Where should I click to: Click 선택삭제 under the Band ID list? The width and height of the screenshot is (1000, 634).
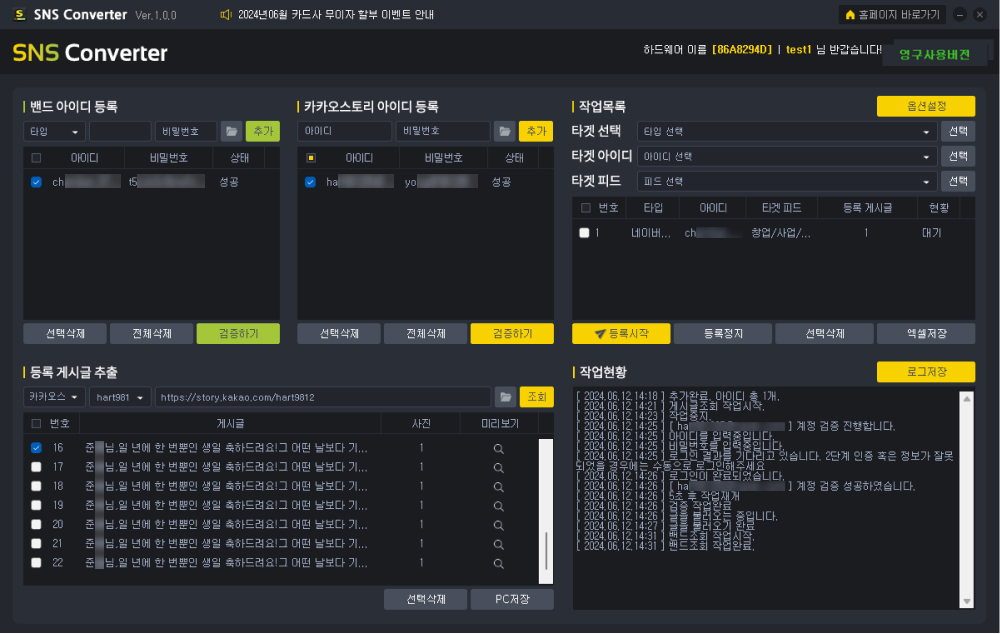click(x=65, y=334)
